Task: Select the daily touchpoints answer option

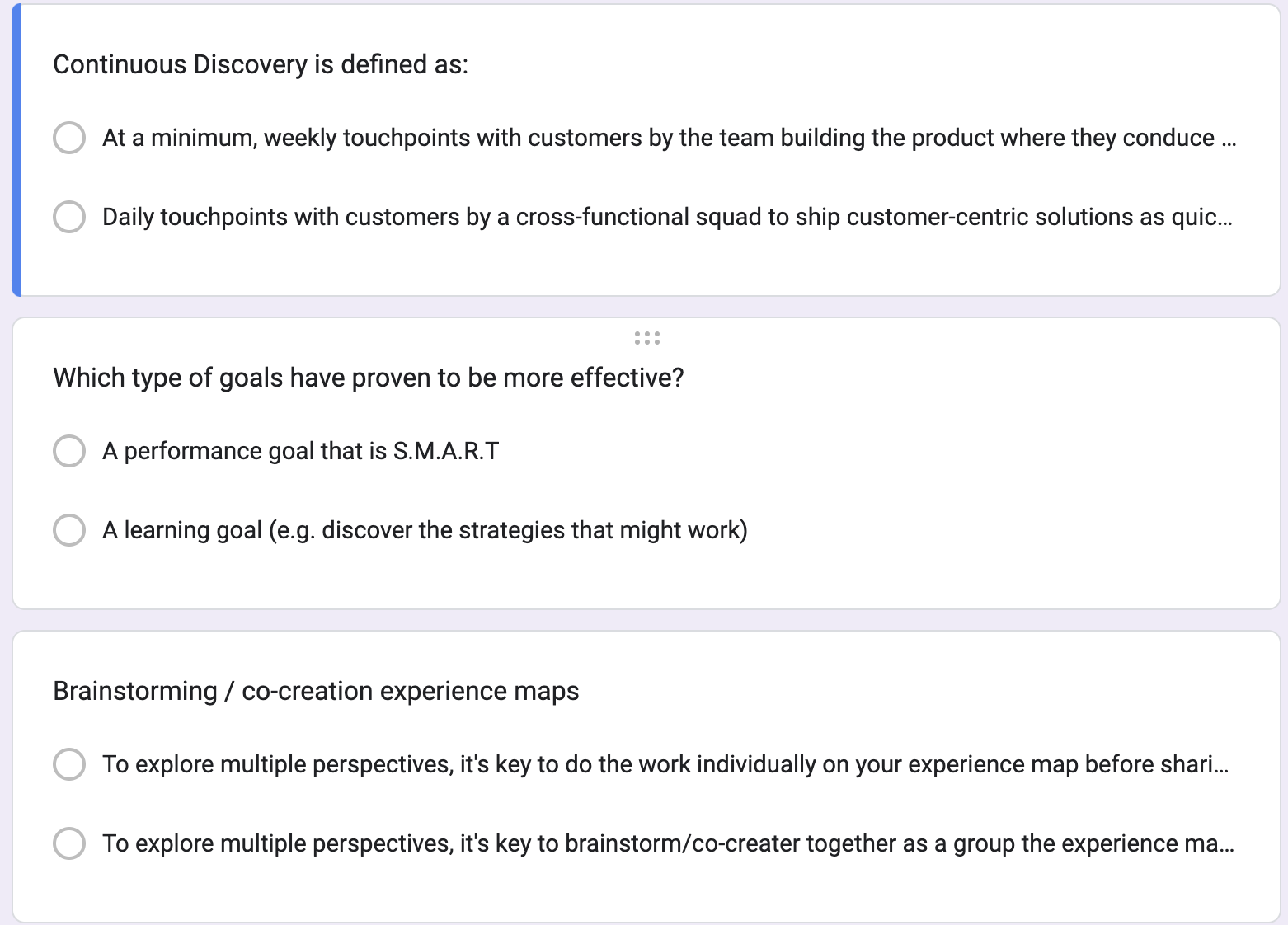Action: click(70, 217)
